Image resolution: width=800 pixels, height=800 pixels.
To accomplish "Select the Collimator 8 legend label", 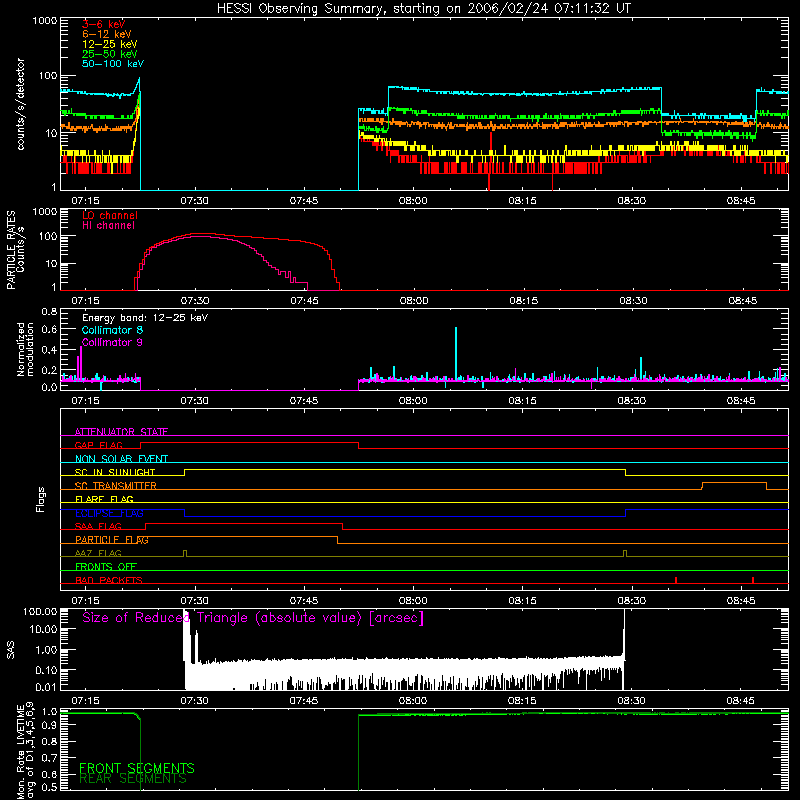I will click(x=112, y=330).
